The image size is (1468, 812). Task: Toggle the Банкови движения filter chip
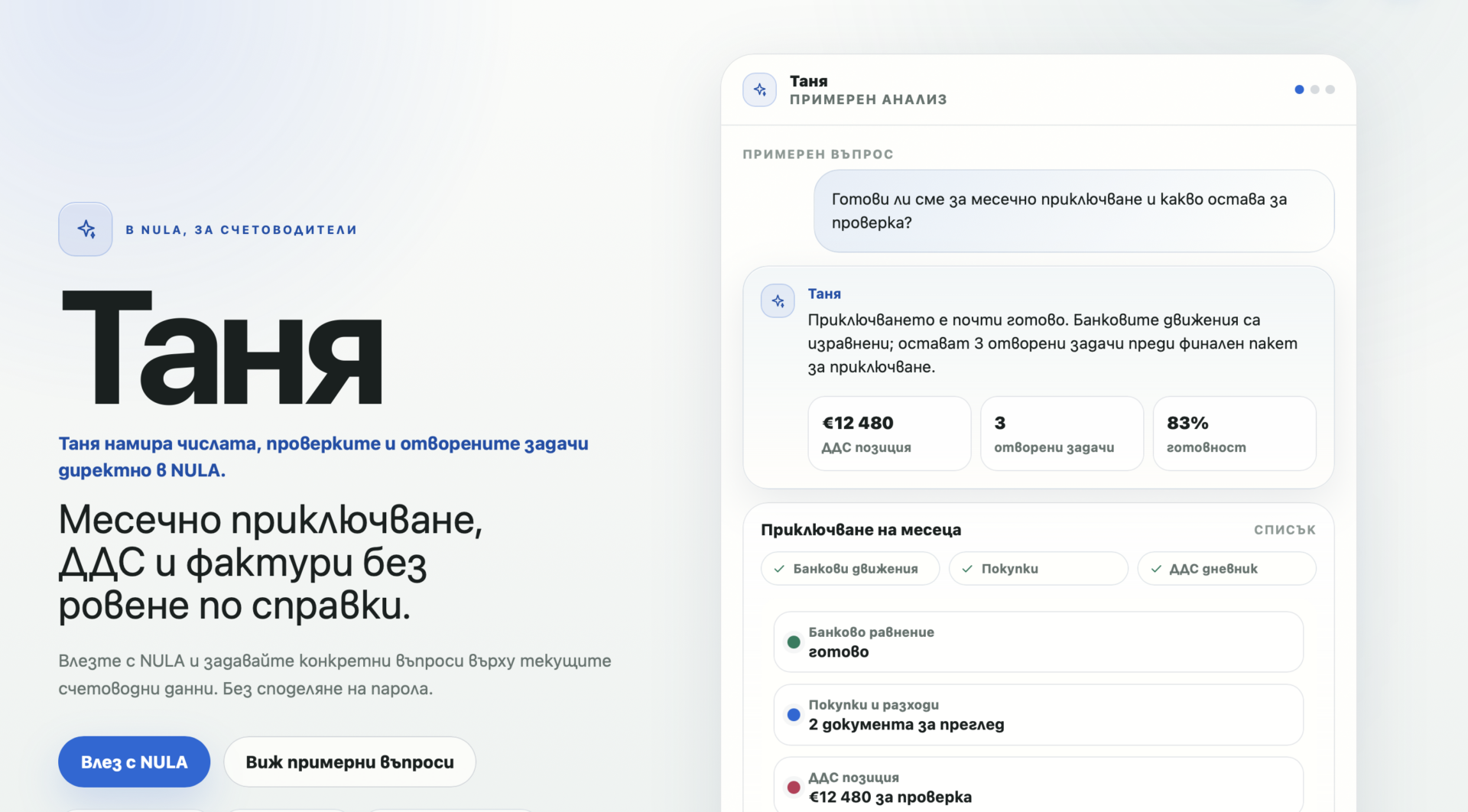coord(850,569)
